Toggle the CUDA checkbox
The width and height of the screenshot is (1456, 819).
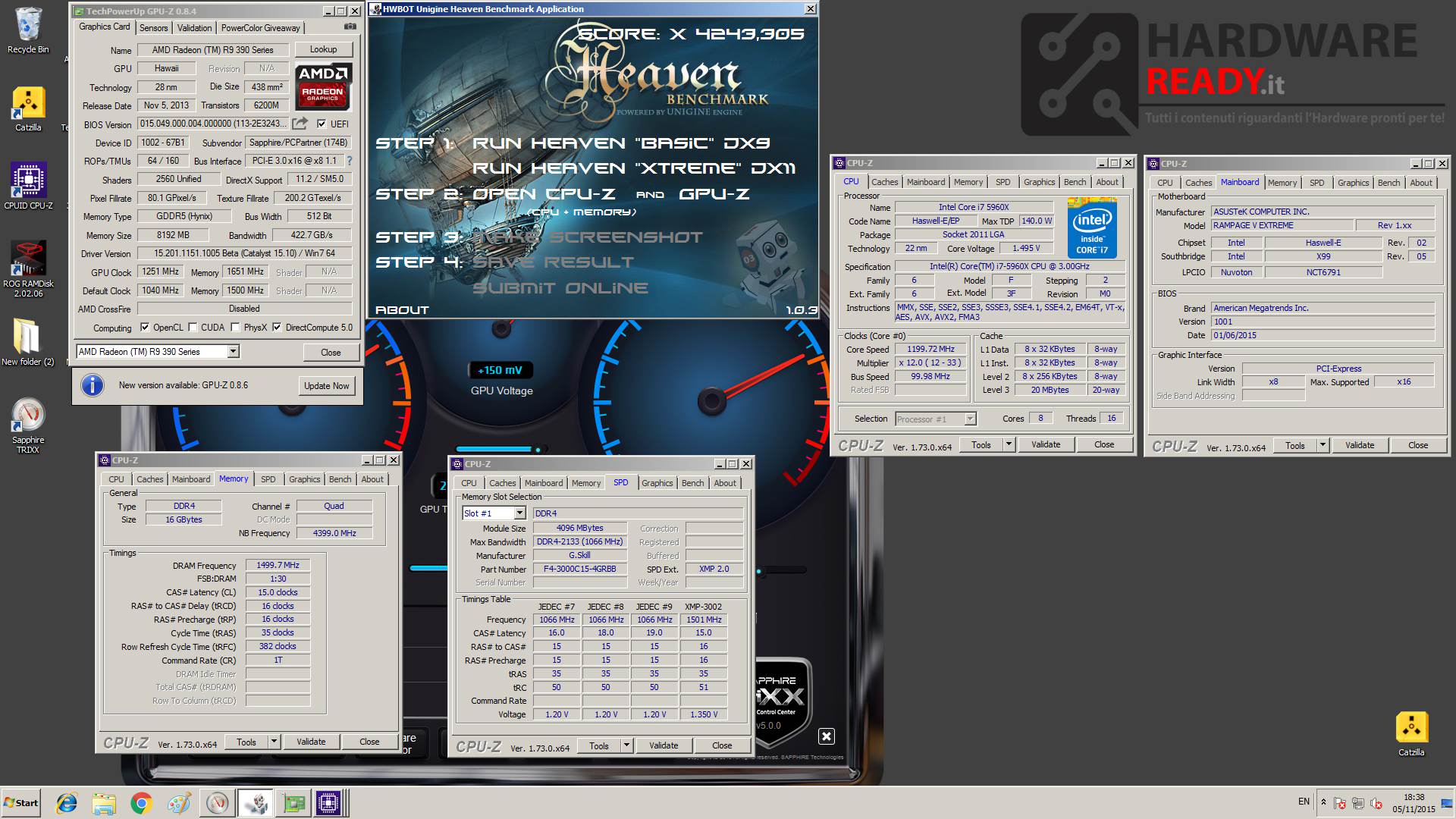pyautogui.click(x=193, y=328)
